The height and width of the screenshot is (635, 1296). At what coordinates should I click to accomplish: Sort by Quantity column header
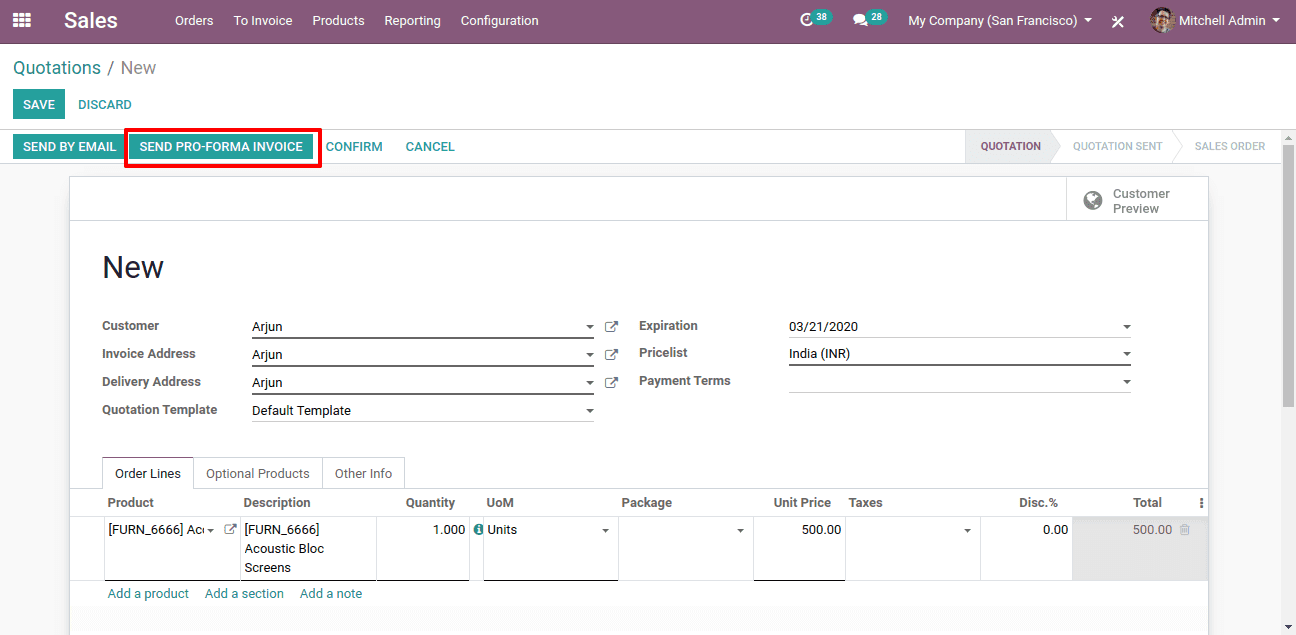430,503
